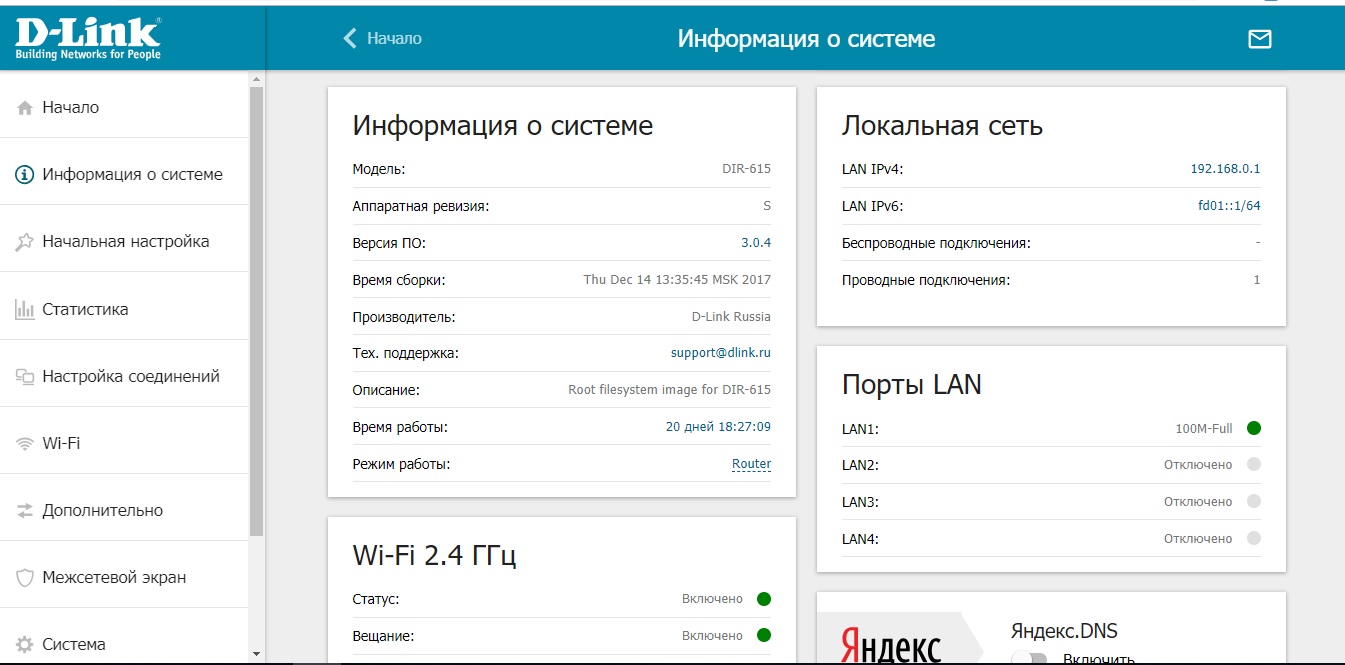Click the green Вещание indicator
1345x665 pixels.
(764, 635)
